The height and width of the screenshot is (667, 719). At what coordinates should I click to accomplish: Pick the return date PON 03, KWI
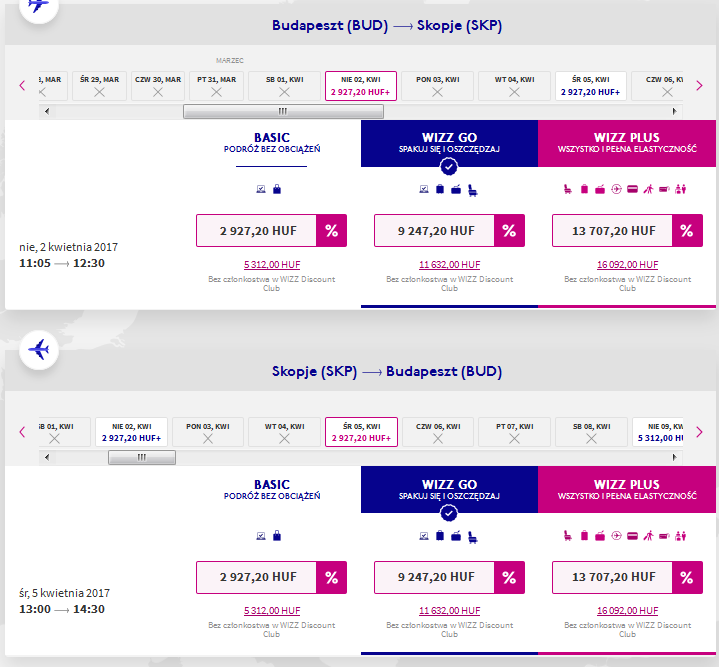(208, 432)
